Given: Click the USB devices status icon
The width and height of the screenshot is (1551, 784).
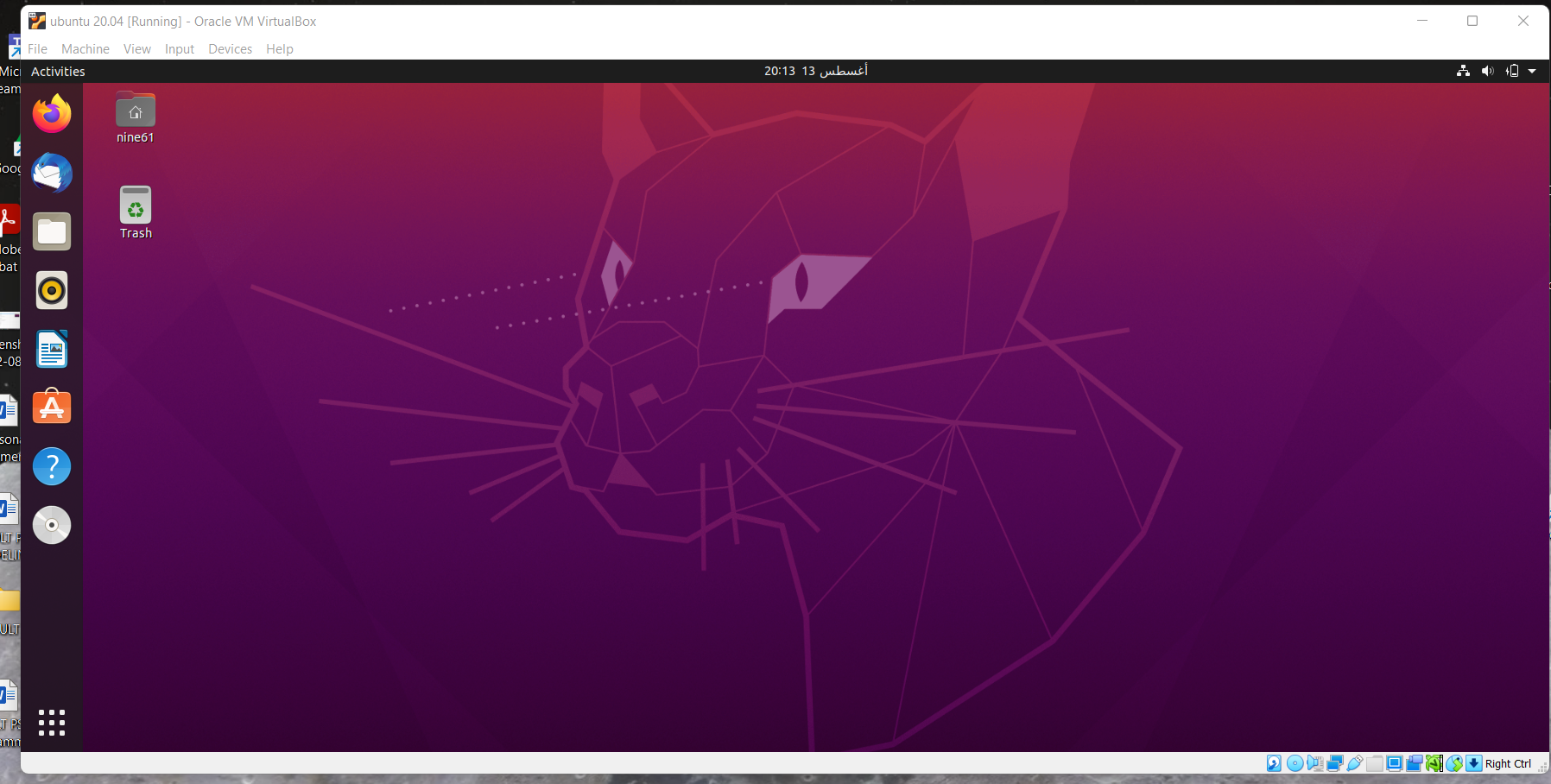Looking at the screenshot, I should click(x=1353, y=763).
